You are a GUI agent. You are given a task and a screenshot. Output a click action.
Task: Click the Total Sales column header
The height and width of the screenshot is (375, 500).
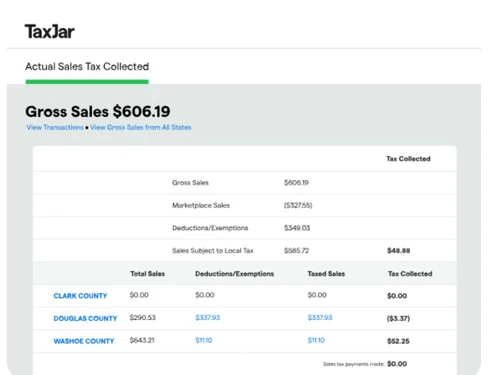coord(148,274)
